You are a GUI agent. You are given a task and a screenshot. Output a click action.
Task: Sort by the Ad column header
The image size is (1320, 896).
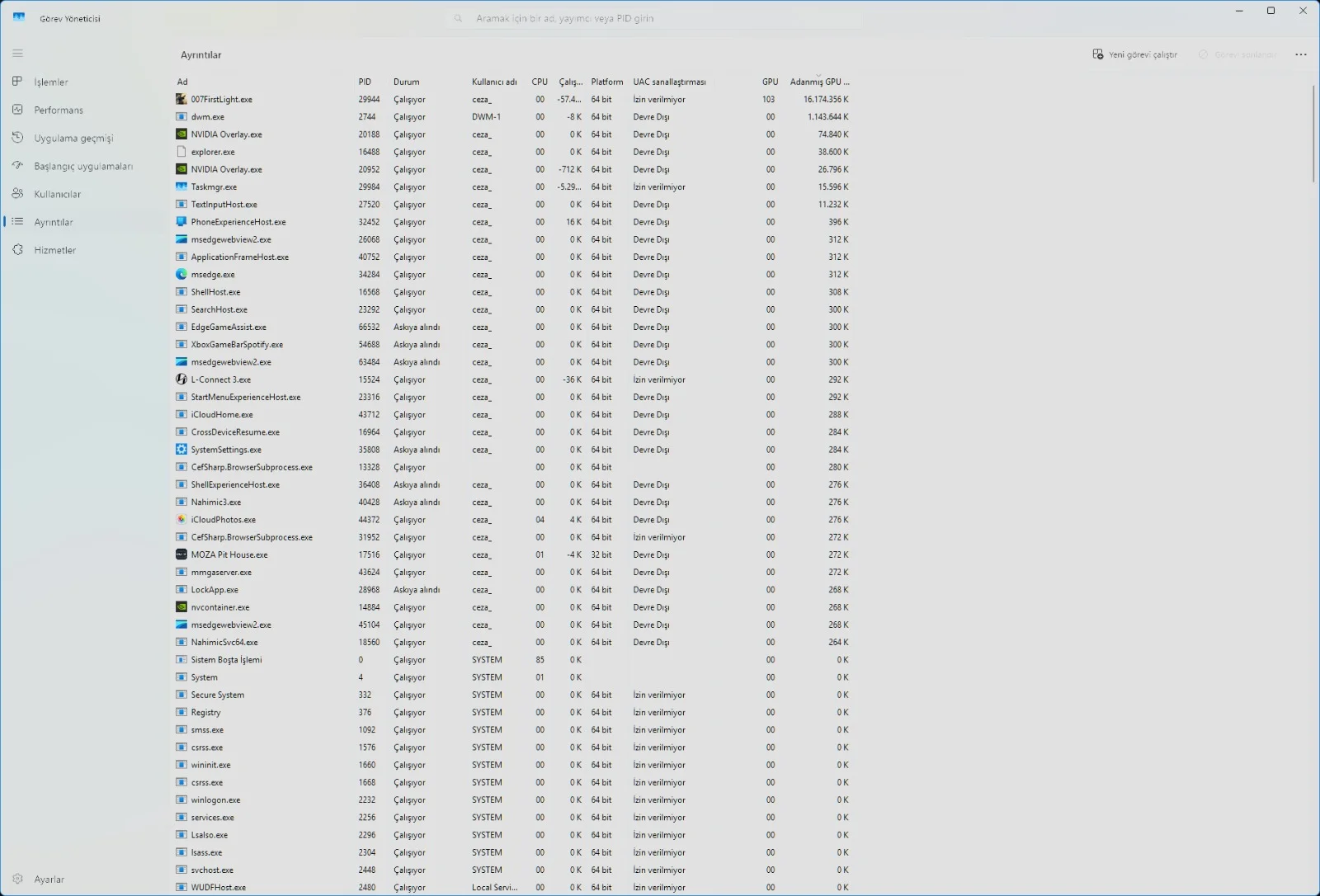pyautogui.click(x=182, y=82)
